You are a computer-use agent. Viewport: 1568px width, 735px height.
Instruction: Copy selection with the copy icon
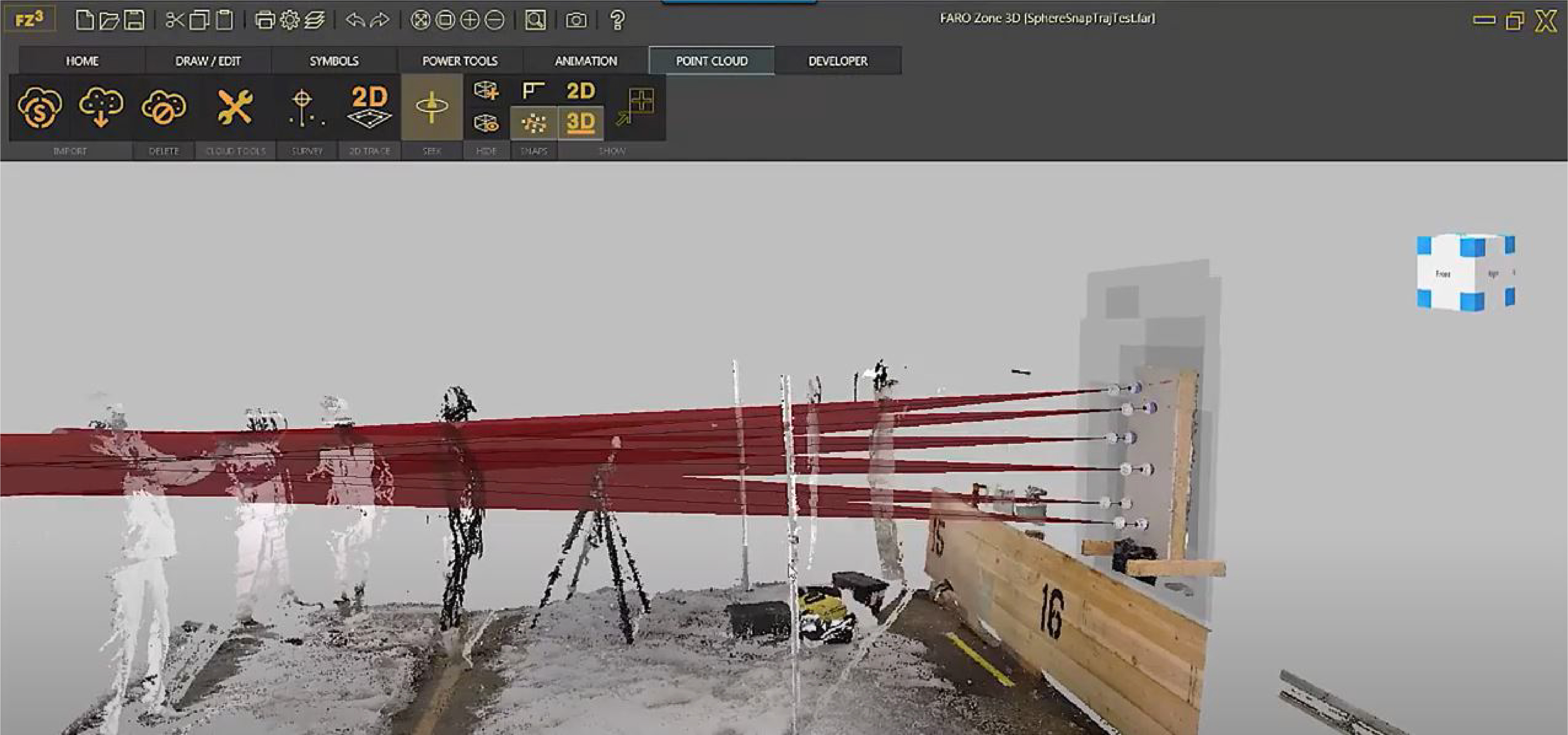click(x=199, y=20)
